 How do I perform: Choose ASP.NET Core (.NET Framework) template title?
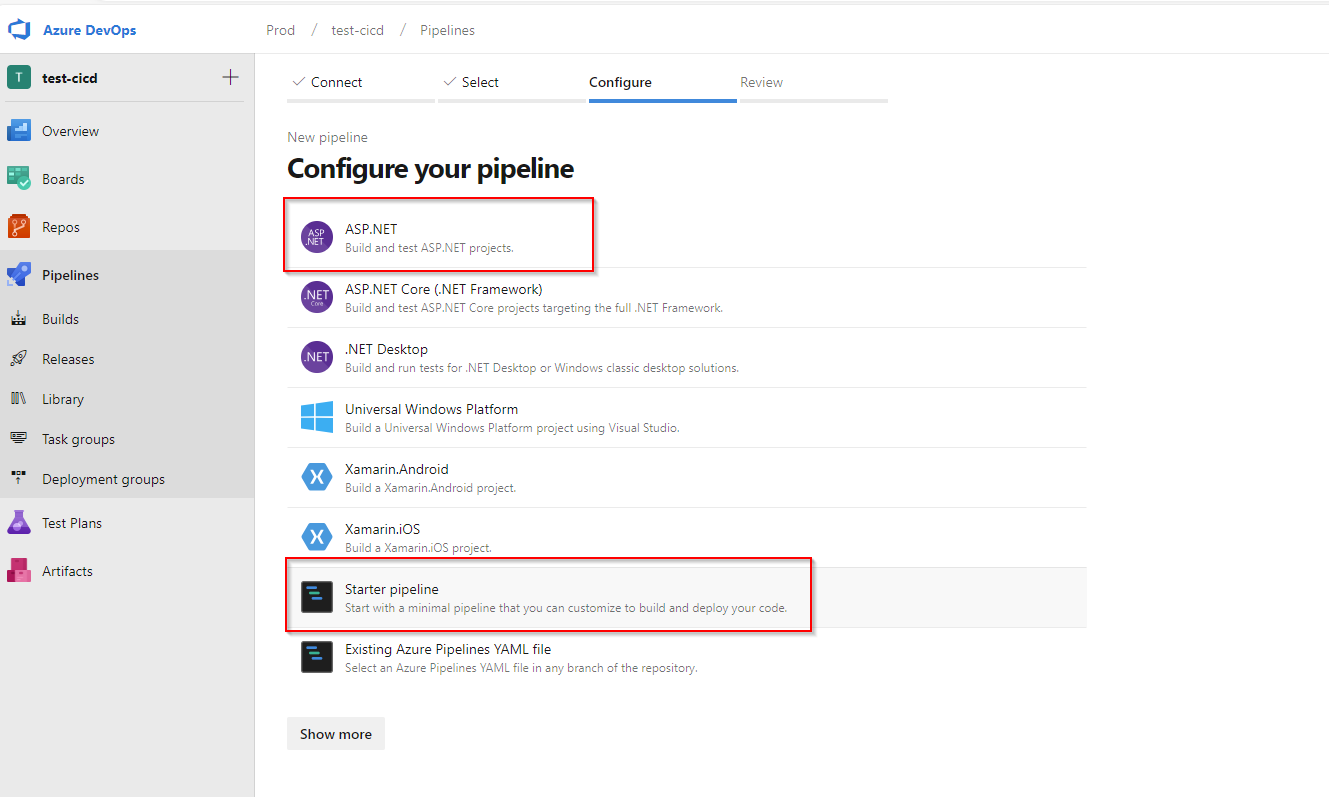[x=444, y=289]
